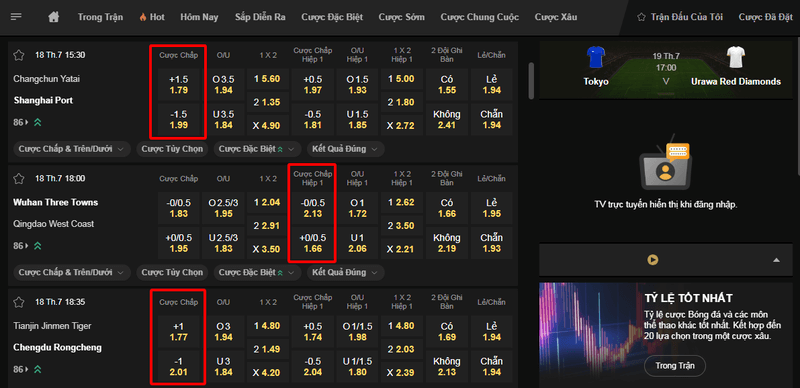800x388 pixels.
Task: Open the Cược Xâu tab
Action: click(x=556, y=17)
